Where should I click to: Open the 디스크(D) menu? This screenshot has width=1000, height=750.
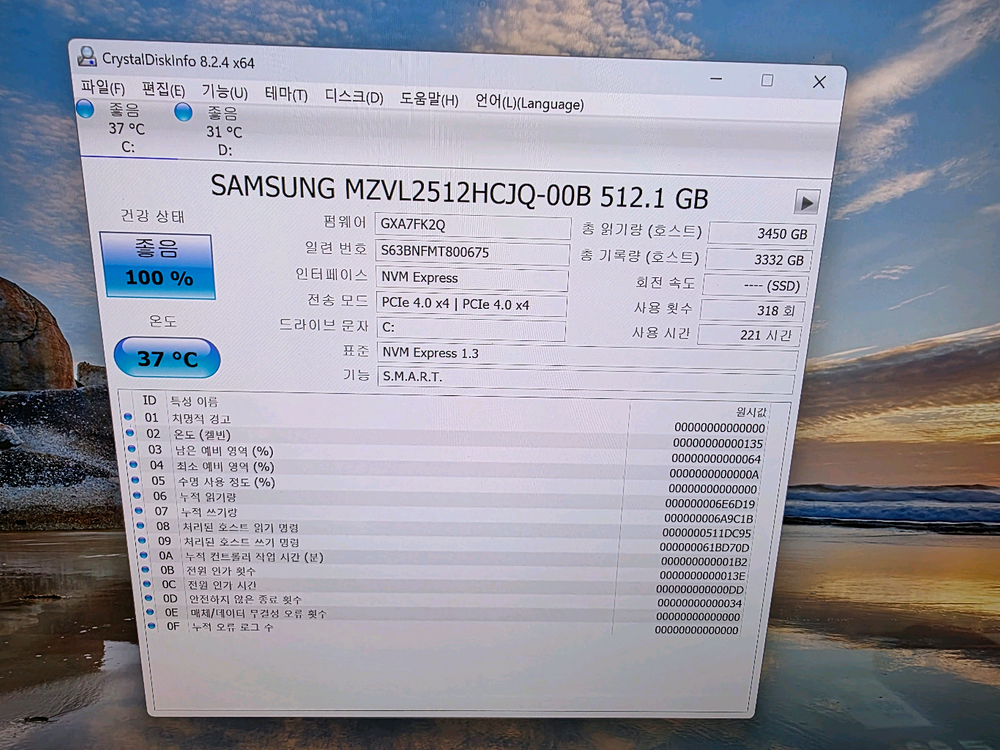[354, 97]
